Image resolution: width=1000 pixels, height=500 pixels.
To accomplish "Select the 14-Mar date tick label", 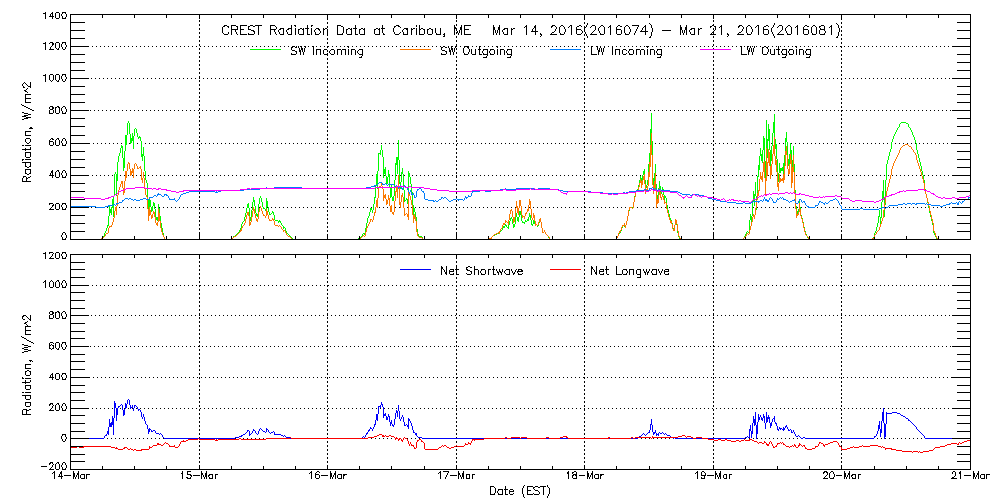I will 72,477.
